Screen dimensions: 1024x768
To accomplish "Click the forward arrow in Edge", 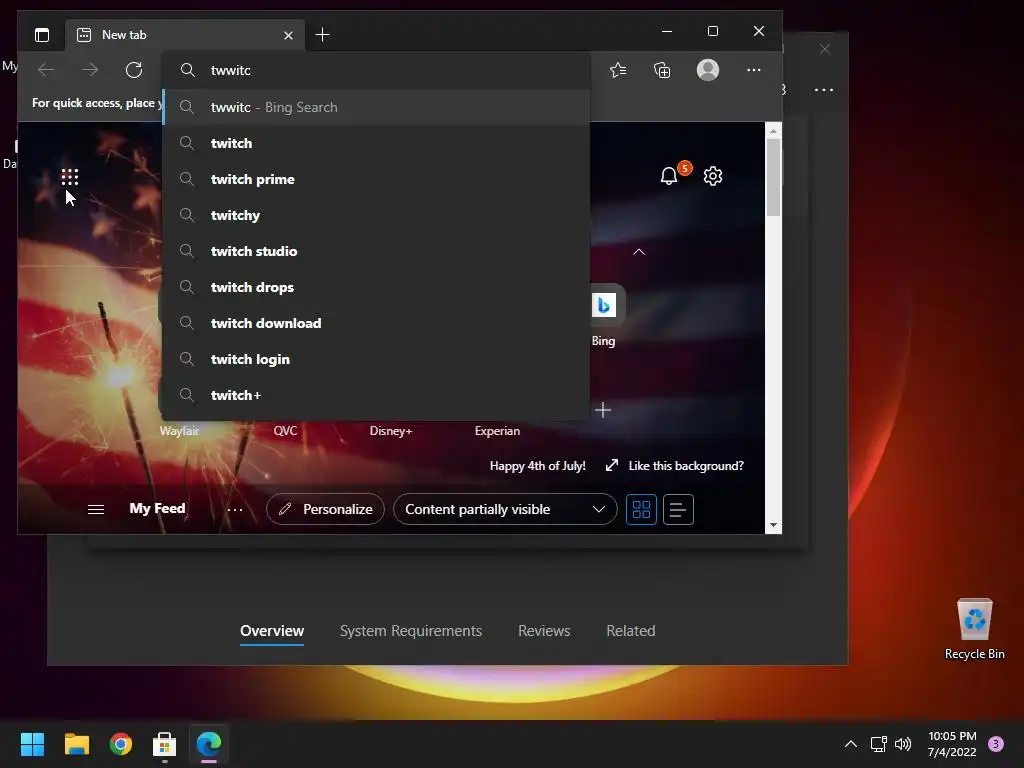I will pyautogui.click(x=90, y=70).
